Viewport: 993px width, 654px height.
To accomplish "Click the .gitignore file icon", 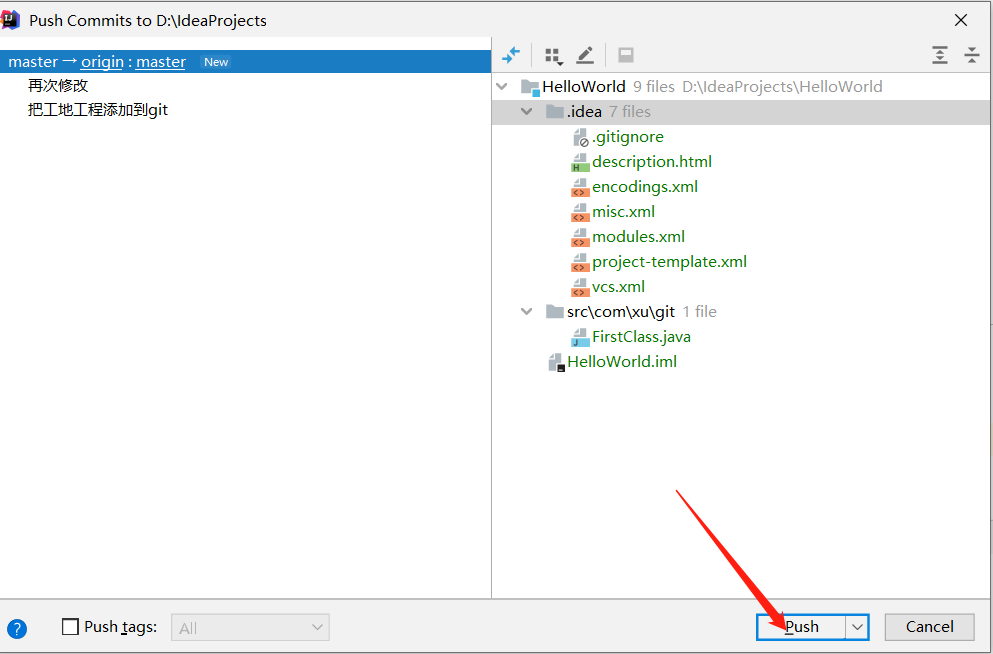I will pyautogui.click(x=580, y=137).
